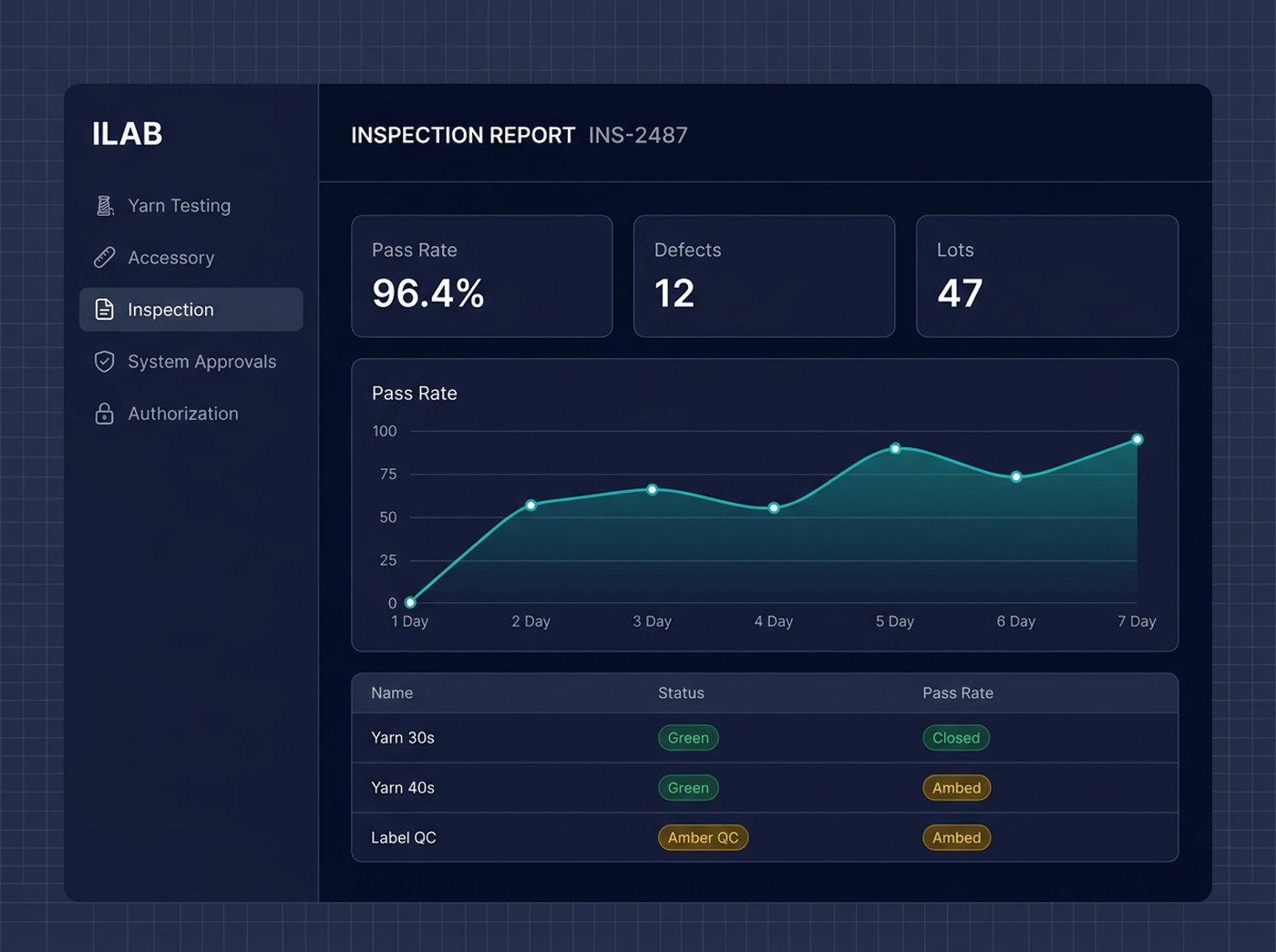Click the 4 Day x-axis label

(x=774, y=621)
